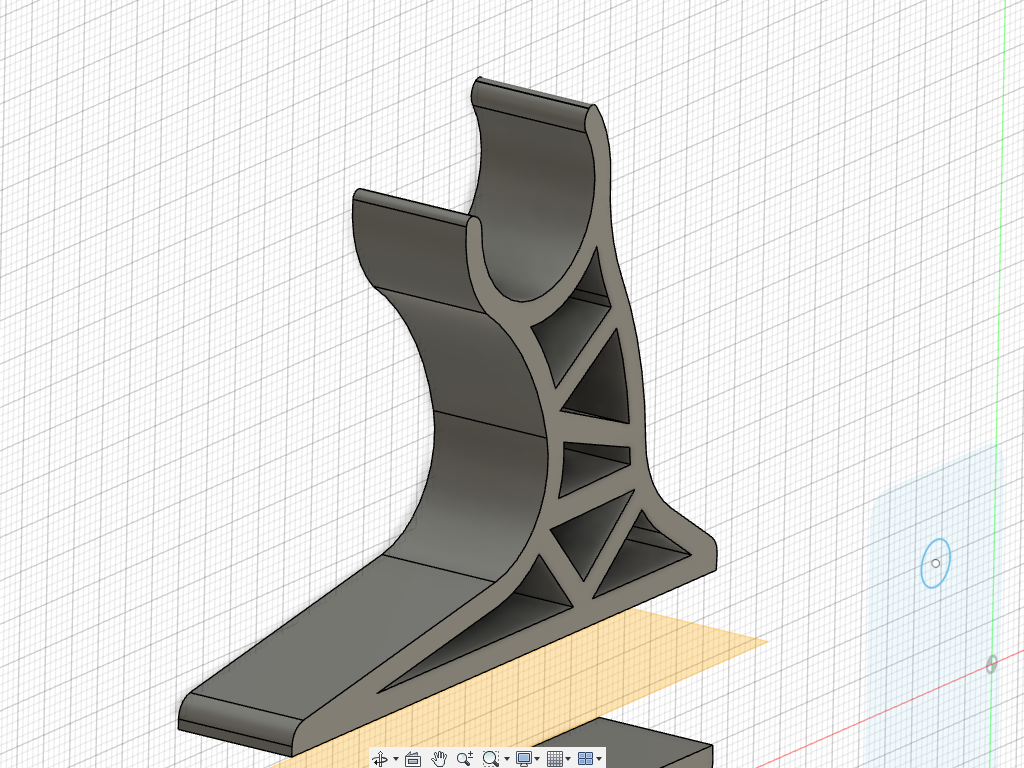The height and width of the screenshot is (768, 1024).
Task: Select the Zoom magnifier with plus-minus
Action: pos(464,758)
